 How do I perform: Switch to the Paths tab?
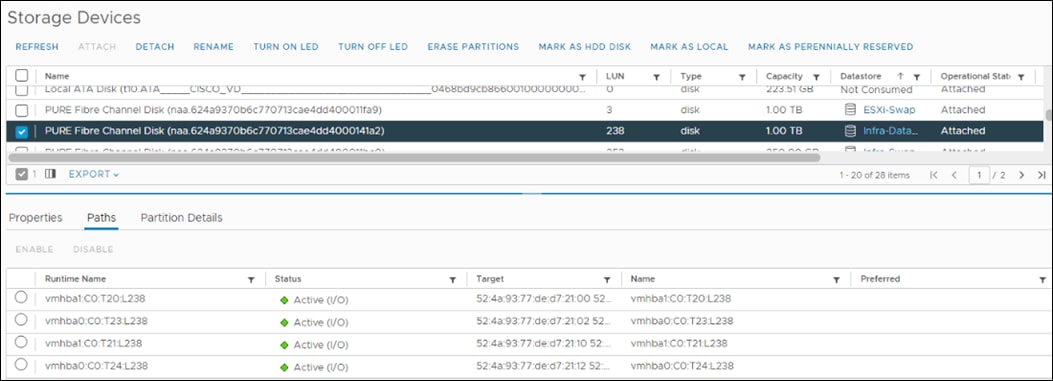point(101,218)
